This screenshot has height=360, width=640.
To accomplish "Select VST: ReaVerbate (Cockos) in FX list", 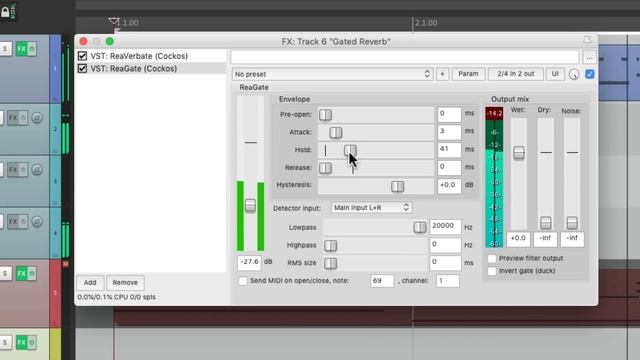I will pyautogui.click(x=139, y=56).
